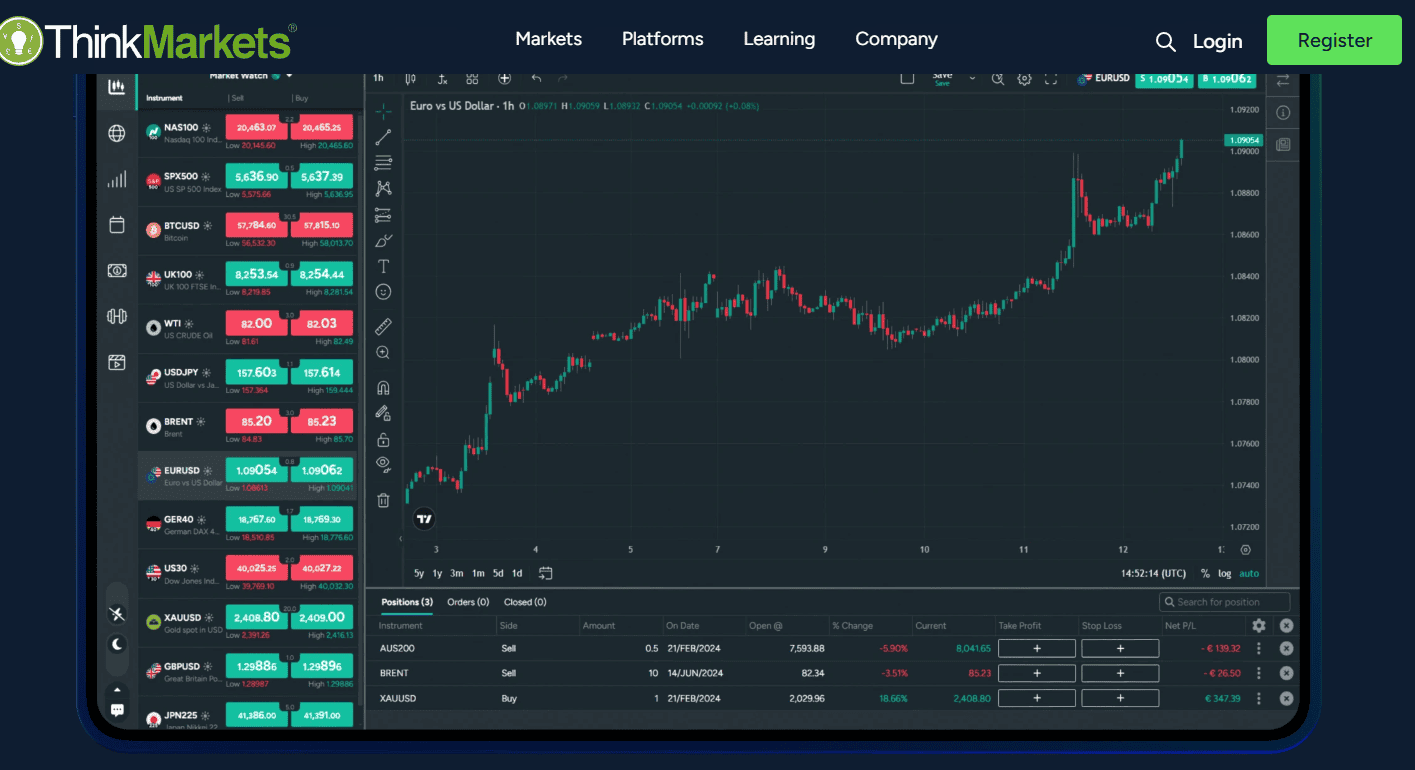Open the text annotation tool

383,265
